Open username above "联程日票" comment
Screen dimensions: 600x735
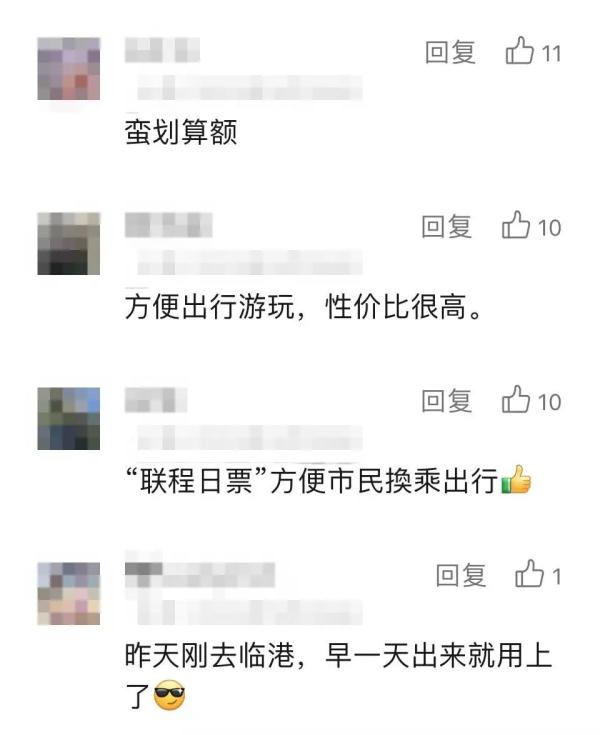pyautogui.click(x=156, y=400)
